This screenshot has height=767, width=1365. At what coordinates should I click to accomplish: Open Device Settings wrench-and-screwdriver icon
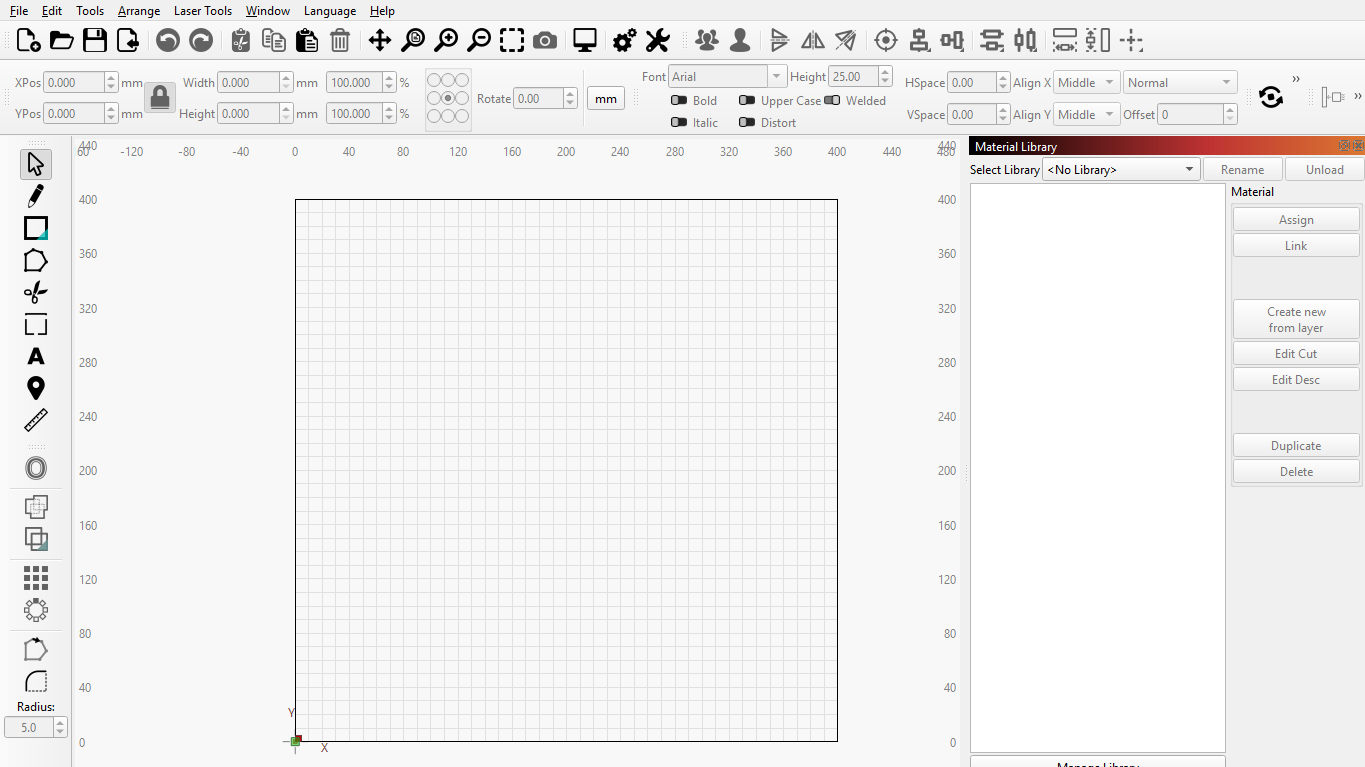657,41
